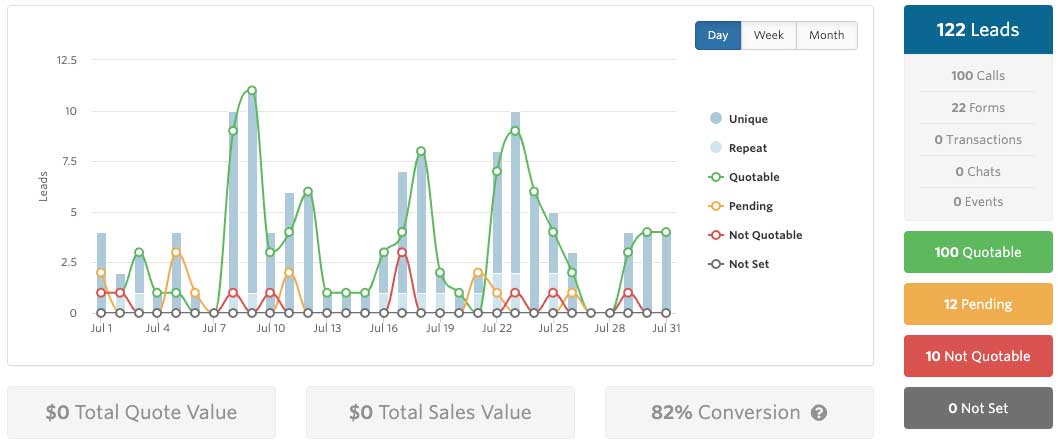Click the 7.5 y-axis value
The width and height of the screenshot is (1062, 445).
click(x=69, y=161)
